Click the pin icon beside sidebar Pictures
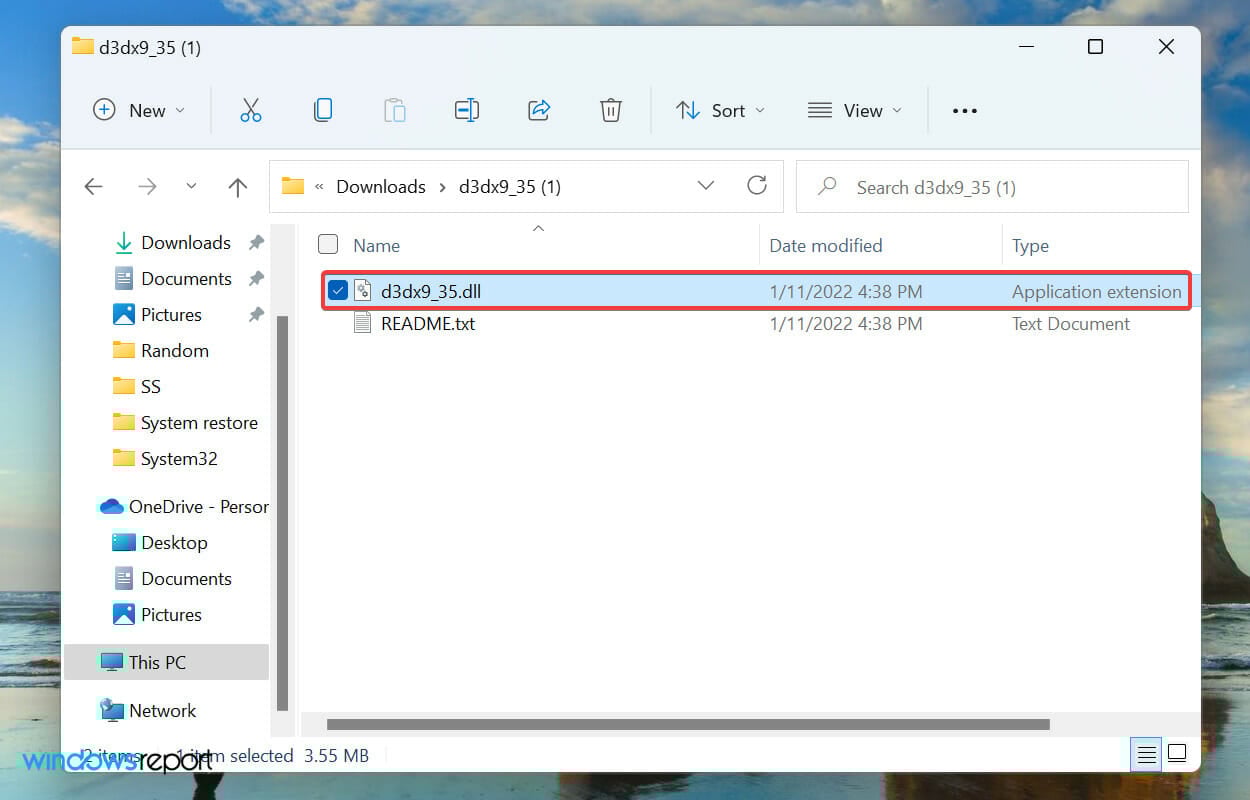 256,315
